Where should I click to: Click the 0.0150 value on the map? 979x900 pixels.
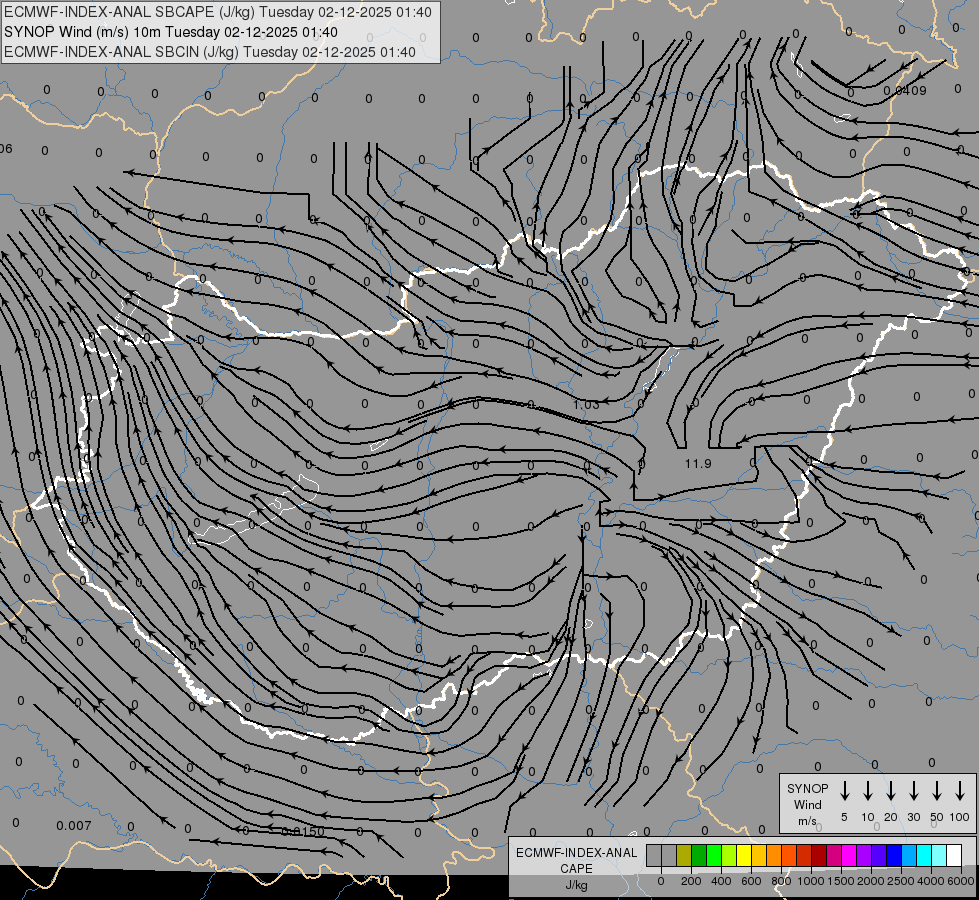[303, 831]
